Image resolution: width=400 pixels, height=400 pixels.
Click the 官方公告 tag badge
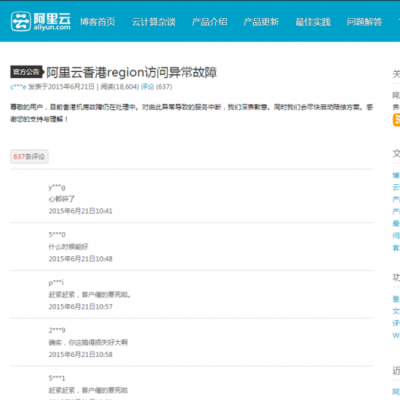coord(26,72)
